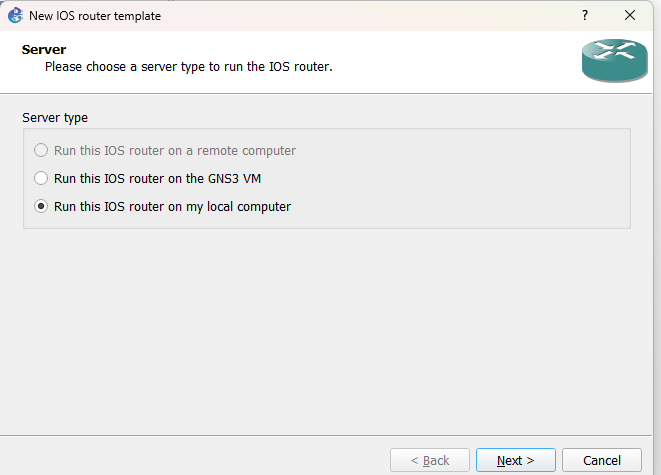Click the 'Run this IOS router on a remote computer' text

175,150
